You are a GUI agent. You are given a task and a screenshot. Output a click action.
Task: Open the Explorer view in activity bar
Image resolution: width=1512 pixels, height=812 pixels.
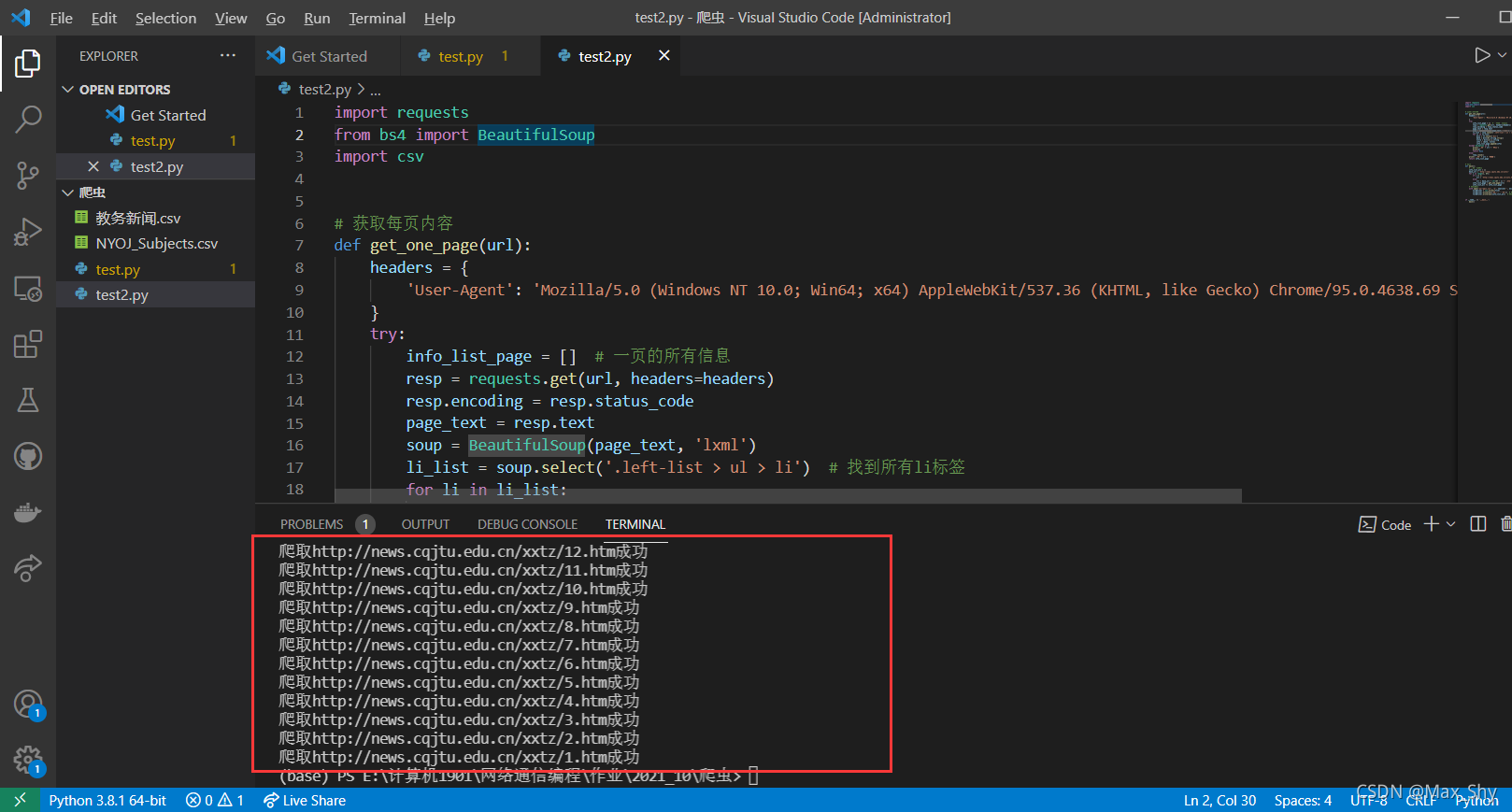coord(28,64)
